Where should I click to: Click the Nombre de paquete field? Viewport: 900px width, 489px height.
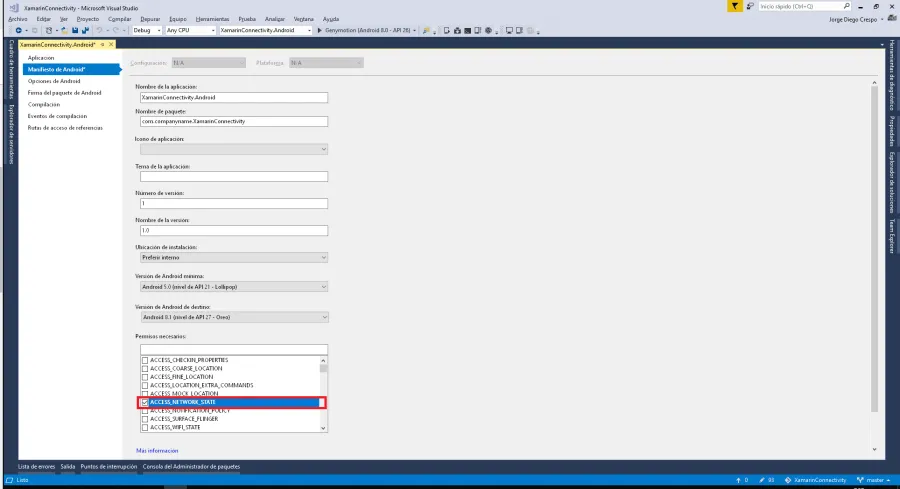(234, 122)
